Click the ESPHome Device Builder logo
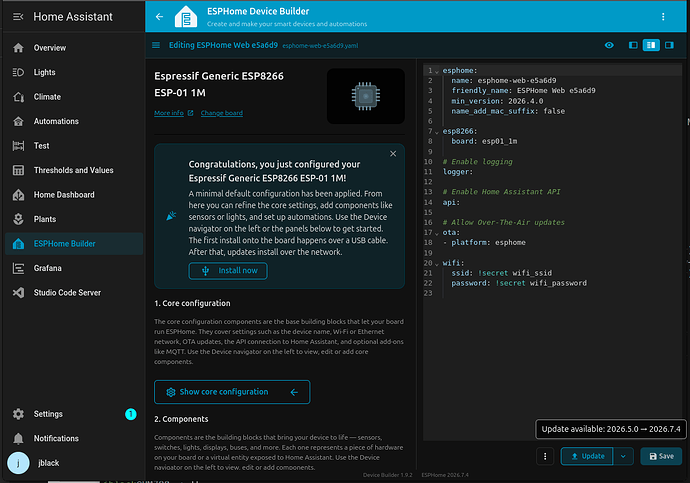Screen dimensions: 690x483 pyautogui.click(x=186, y=17)
